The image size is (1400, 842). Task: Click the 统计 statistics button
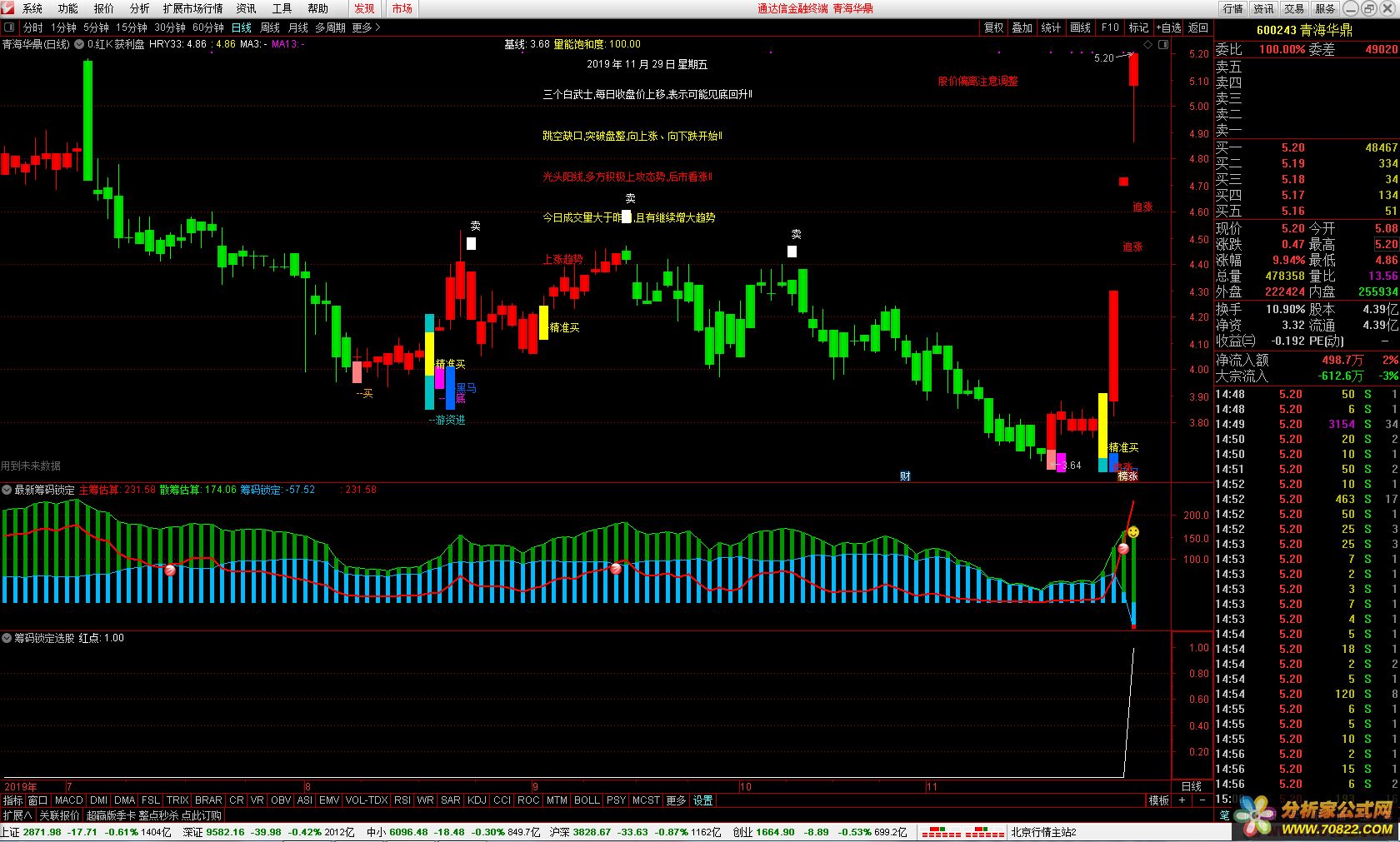[1052, 27]
